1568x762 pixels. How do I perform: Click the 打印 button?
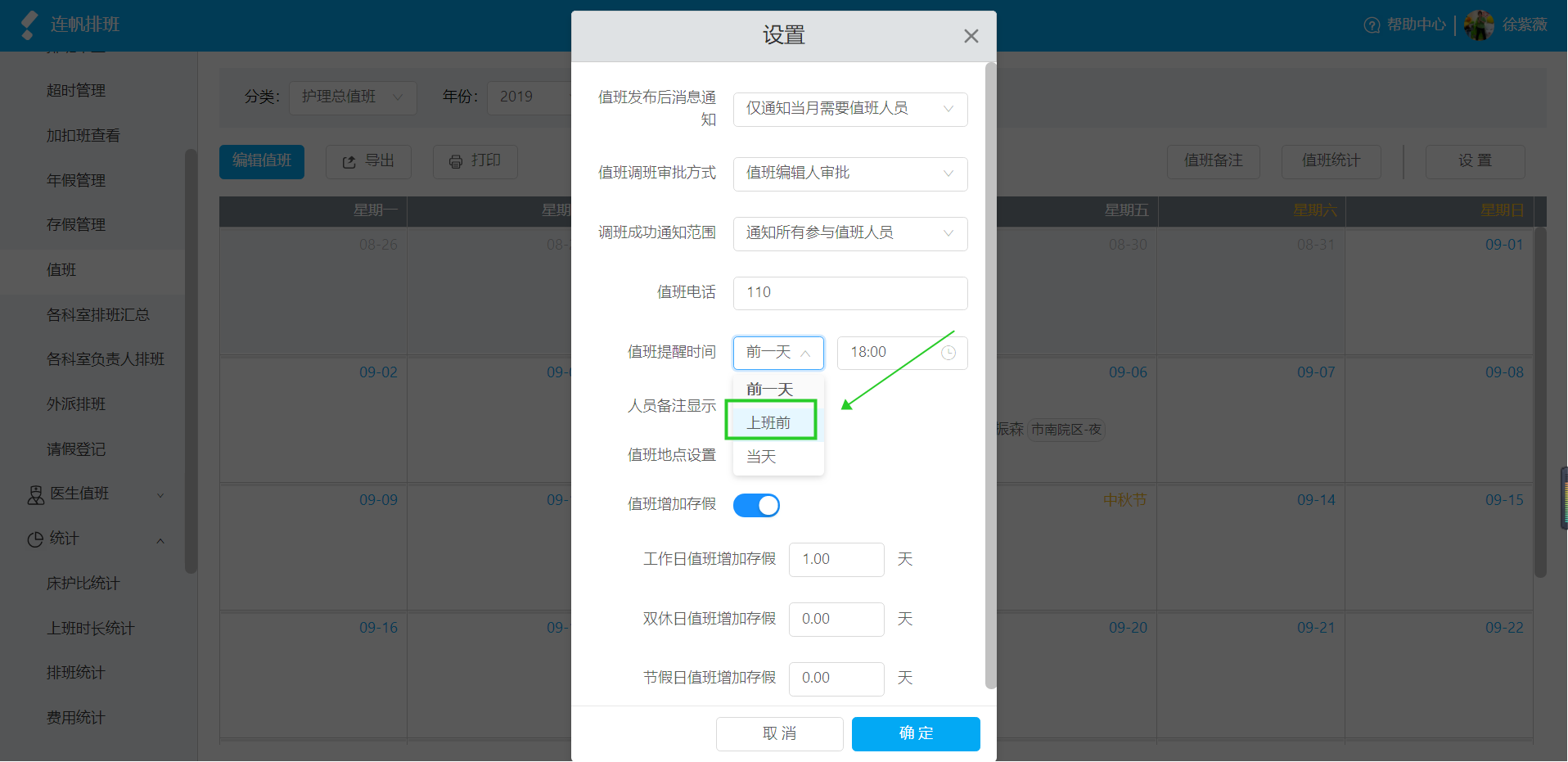click(x=475, y=162)
